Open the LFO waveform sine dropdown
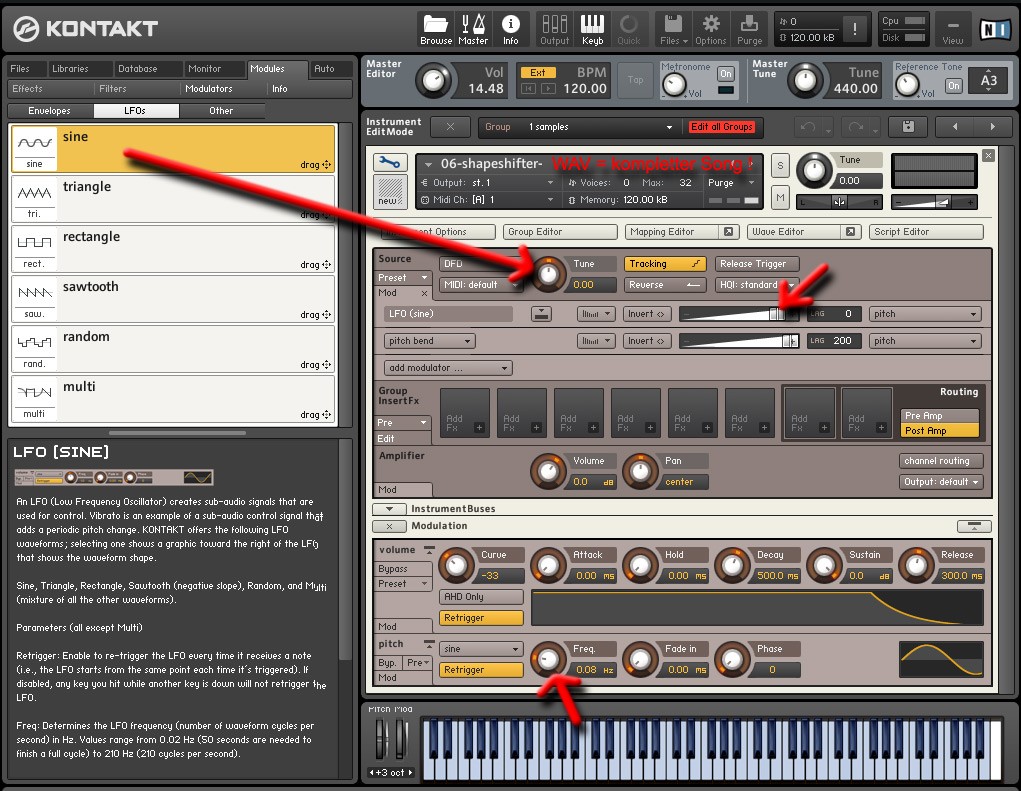The image size is (1021, 791). [482, 648]
